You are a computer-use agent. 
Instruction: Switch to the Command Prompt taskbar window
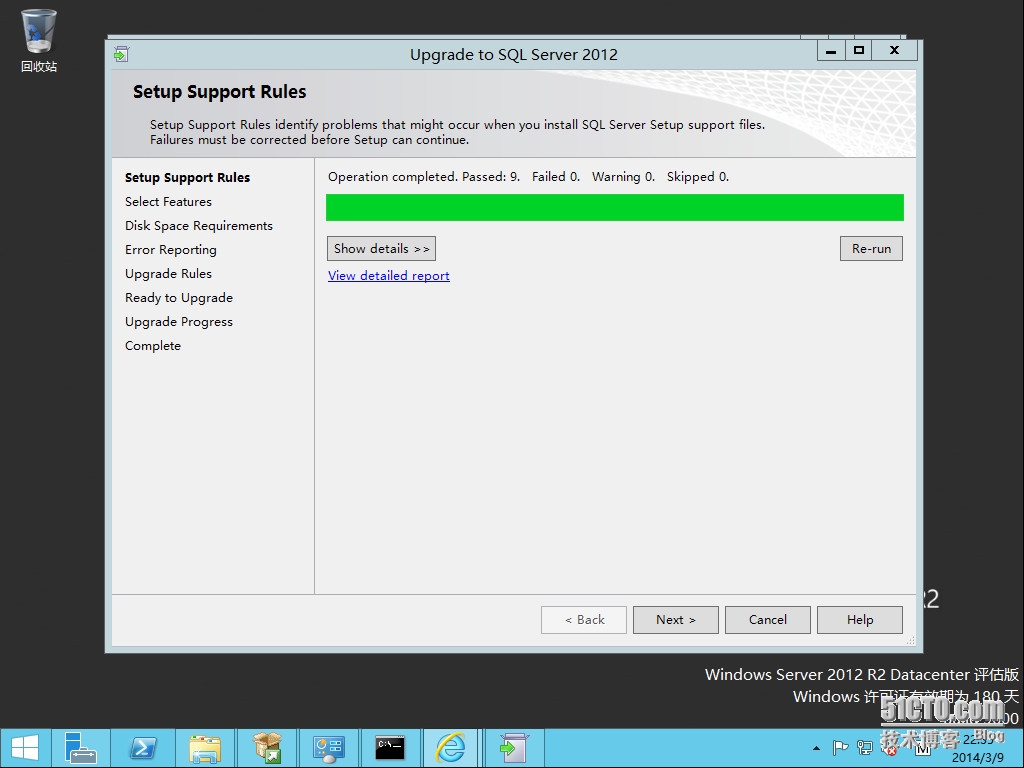tap(390, 748)
